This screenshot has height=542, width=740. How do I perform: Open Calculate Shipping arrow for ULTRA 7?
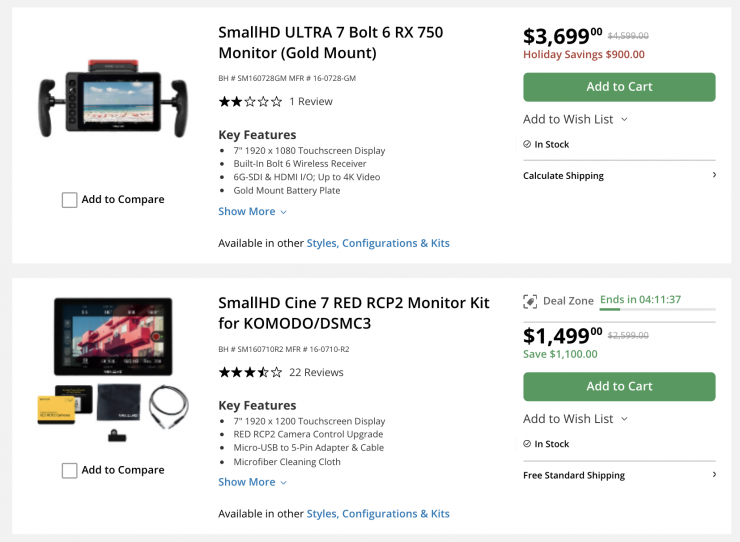714,175
